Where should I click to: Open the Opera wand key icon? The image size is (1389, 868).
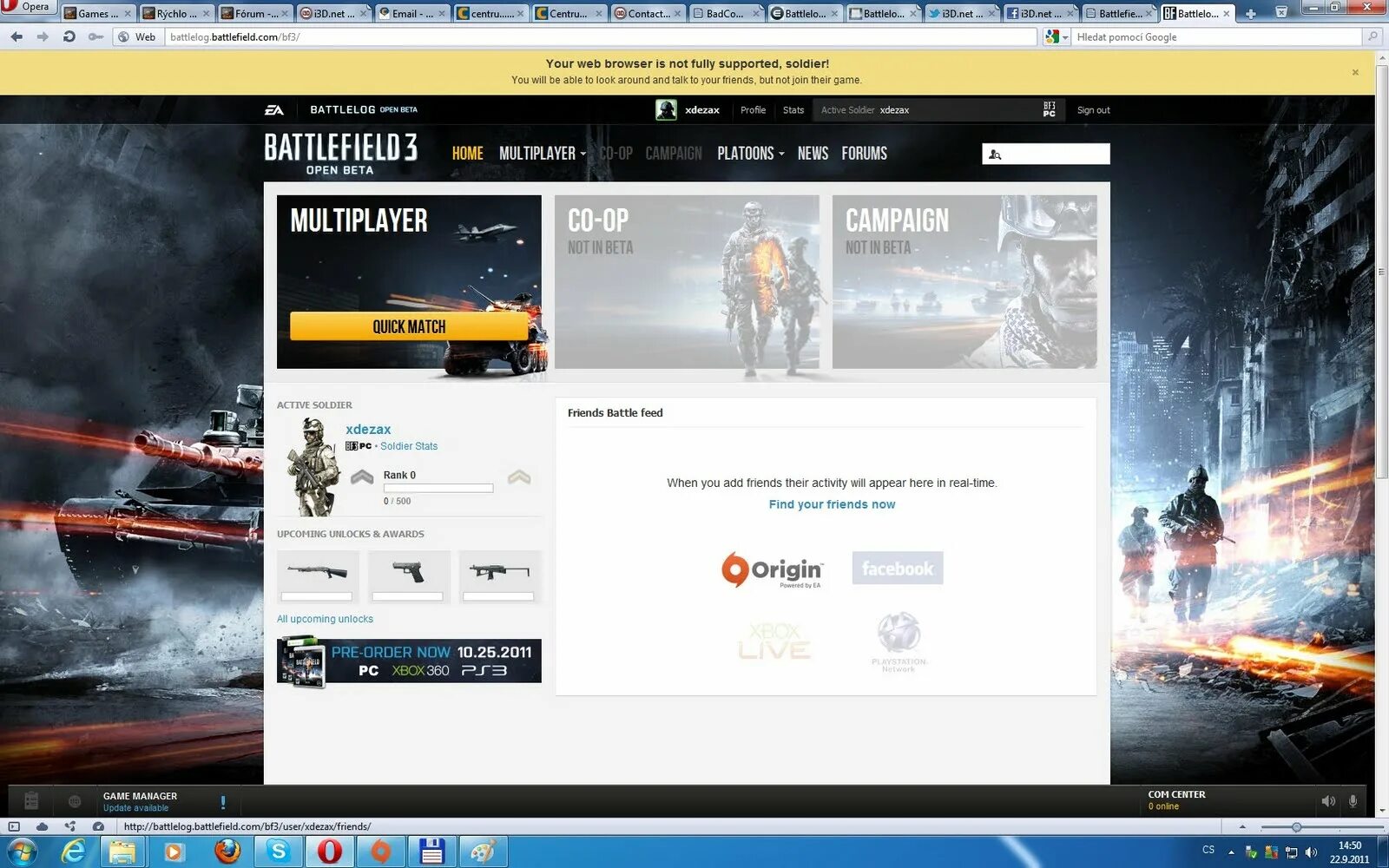[95, 36]
